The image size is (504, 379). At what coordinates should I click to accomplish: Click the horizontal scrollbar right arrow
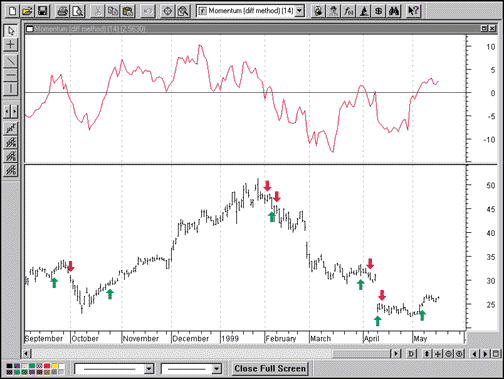coord(396,354)
